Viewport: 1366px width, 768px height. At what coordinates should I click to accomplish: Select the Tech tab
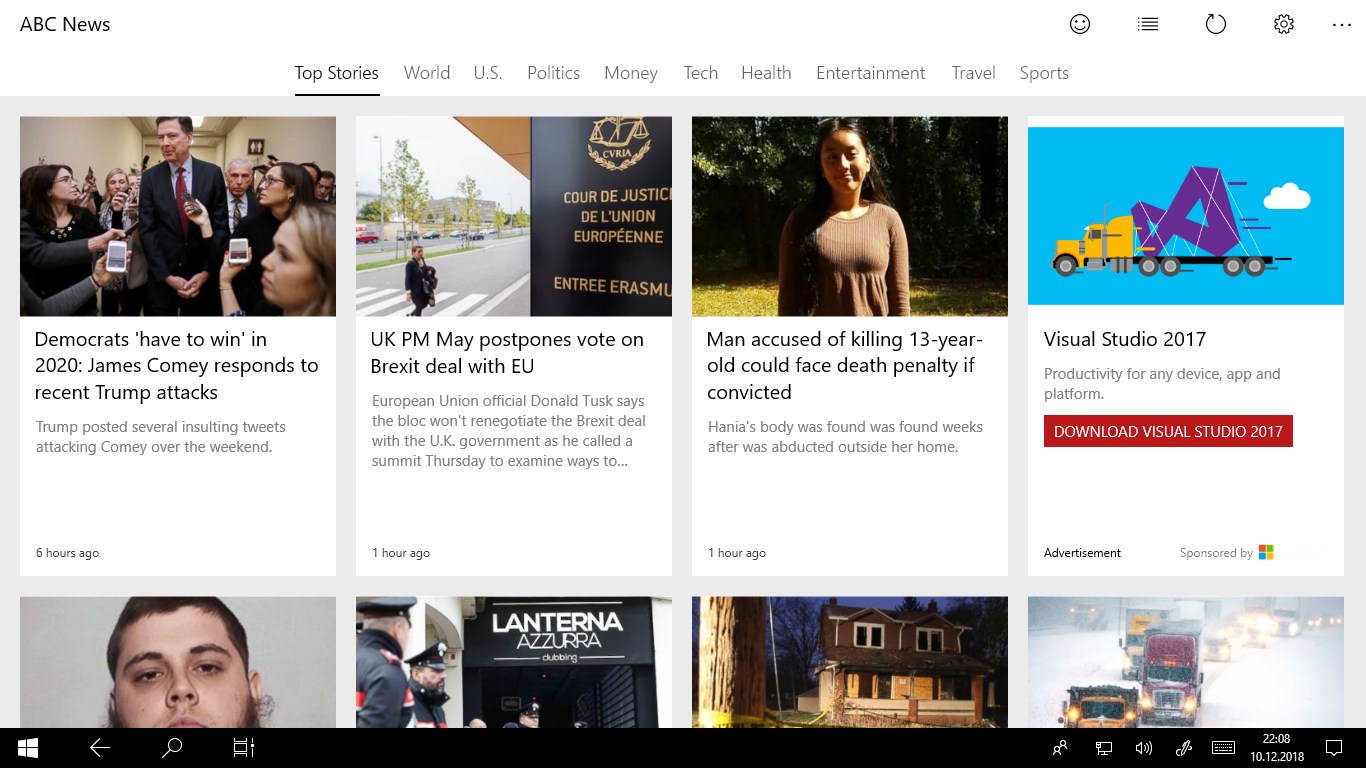coord(701,73)
